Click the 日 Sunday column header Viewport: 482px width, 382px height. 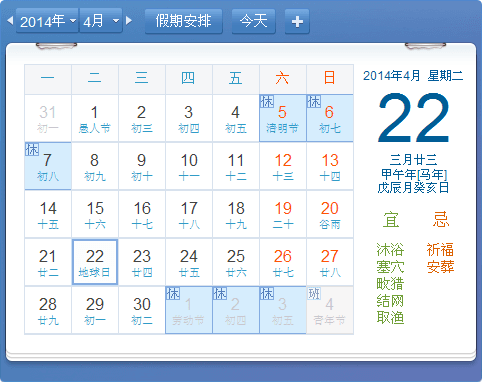click(330, 79)
